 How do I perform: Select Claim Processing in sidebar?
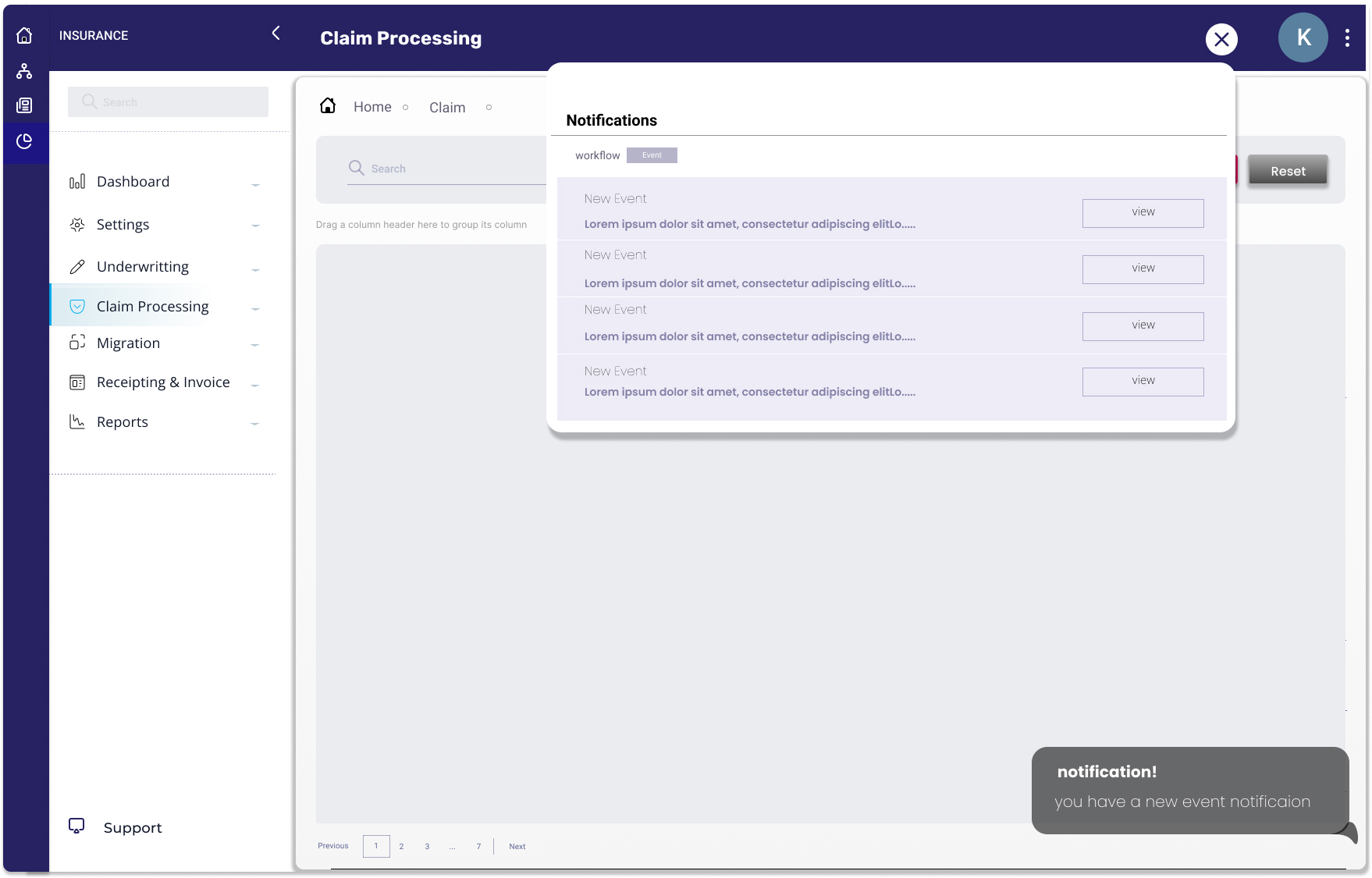pyautogui.click(x=152, y=307)
